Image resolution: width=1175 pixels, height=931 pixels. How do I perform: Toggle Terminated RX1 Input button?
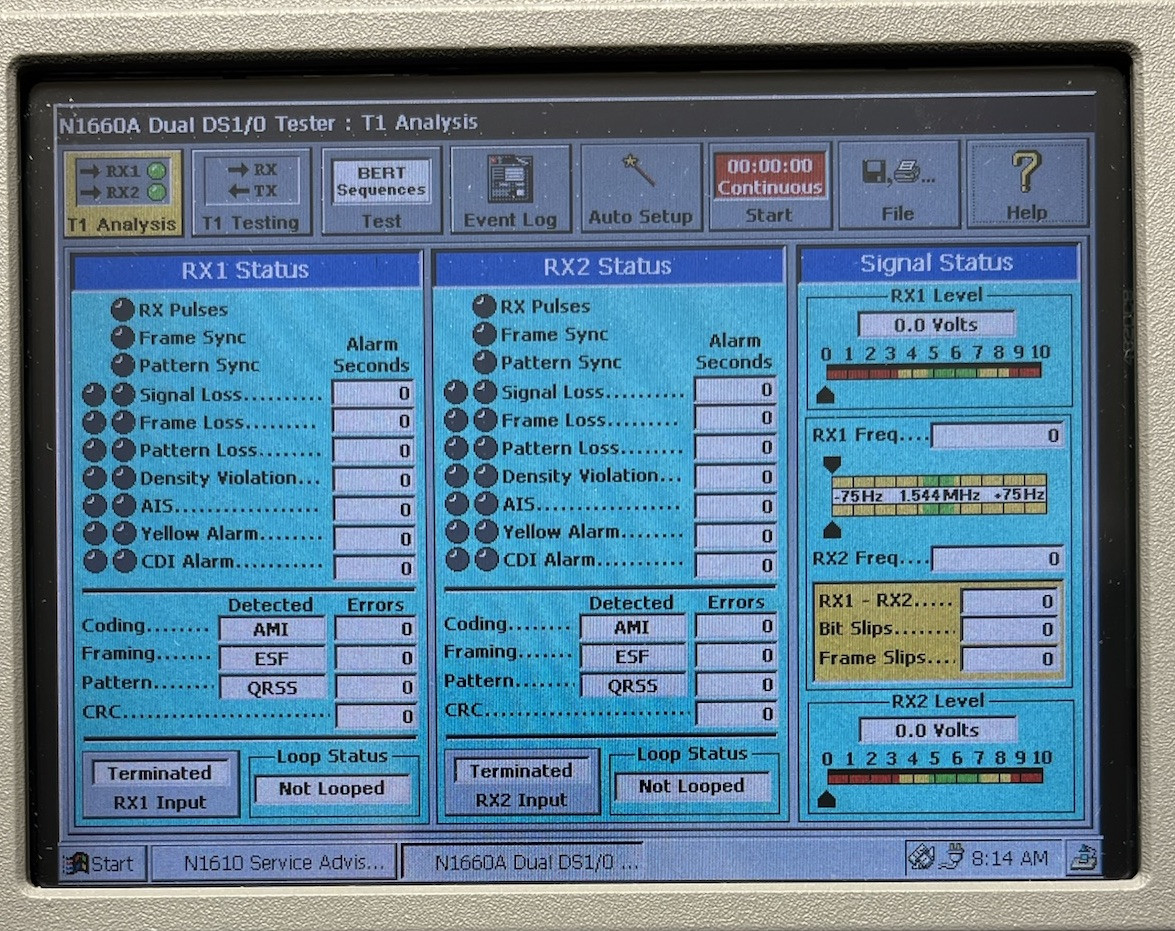click(x=160, y=785)
